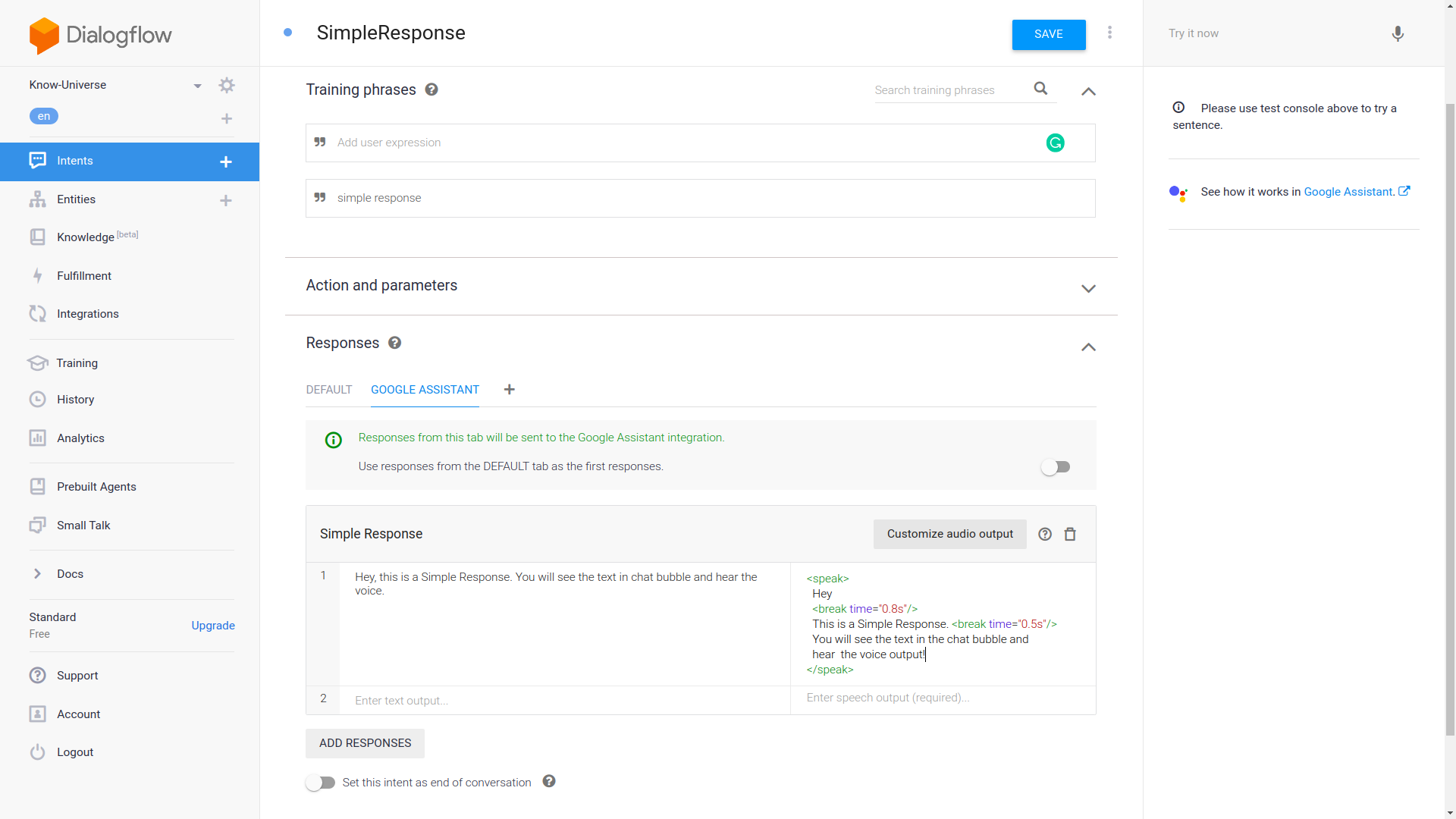Click the Responses help question mark icon
This screenshot has width=1456, height=819.
click(x=394, y=343)
